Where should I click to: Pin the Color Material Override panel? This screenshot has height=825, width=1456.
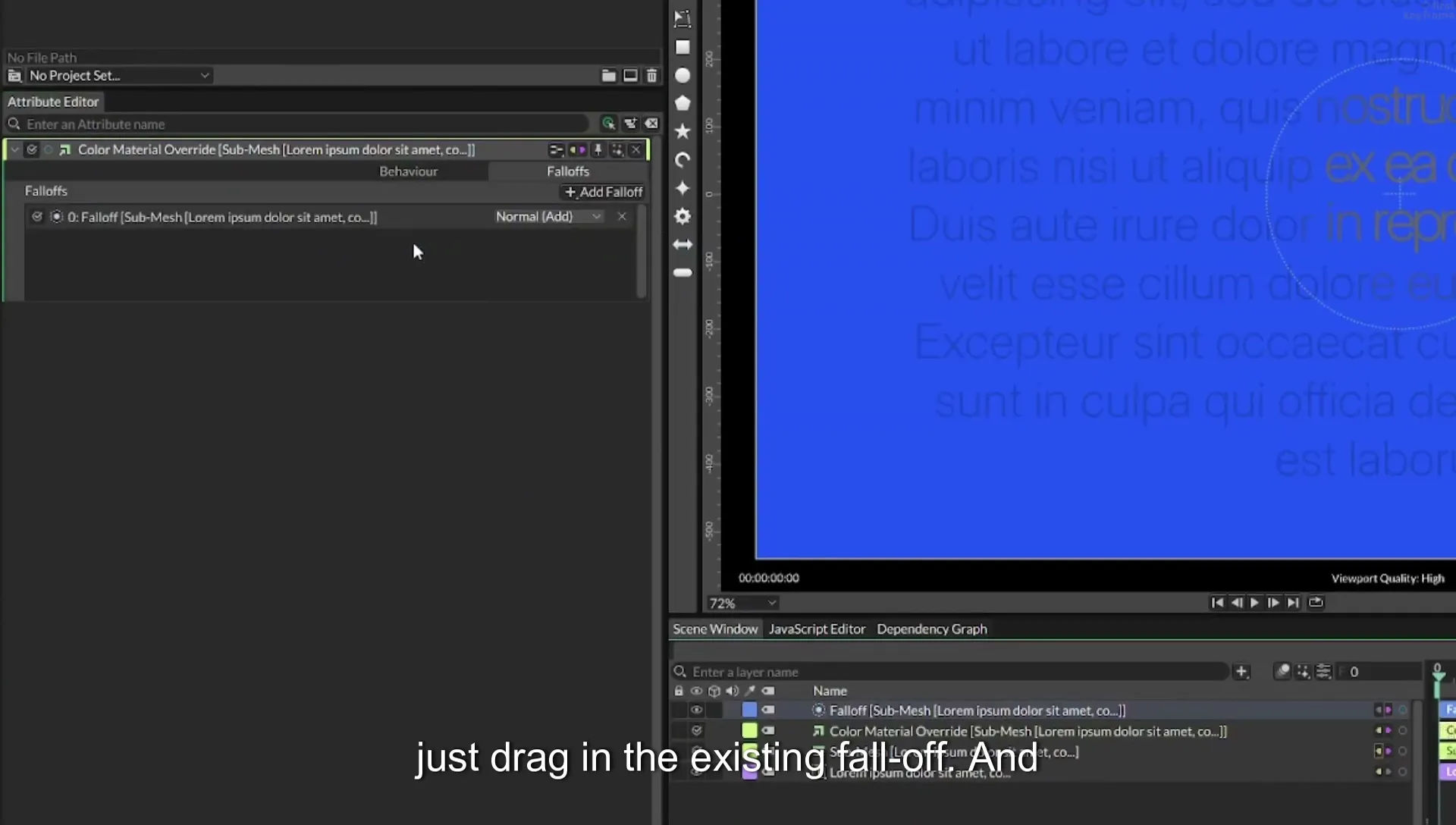point(598,150)
